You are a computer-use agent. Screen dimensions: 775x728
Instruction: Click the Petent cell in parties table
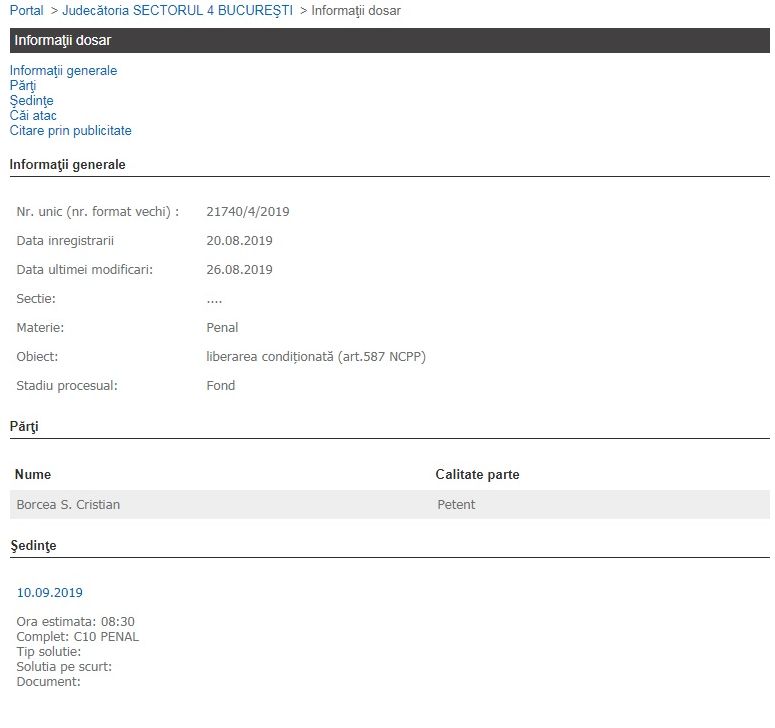tap(456, 505)
